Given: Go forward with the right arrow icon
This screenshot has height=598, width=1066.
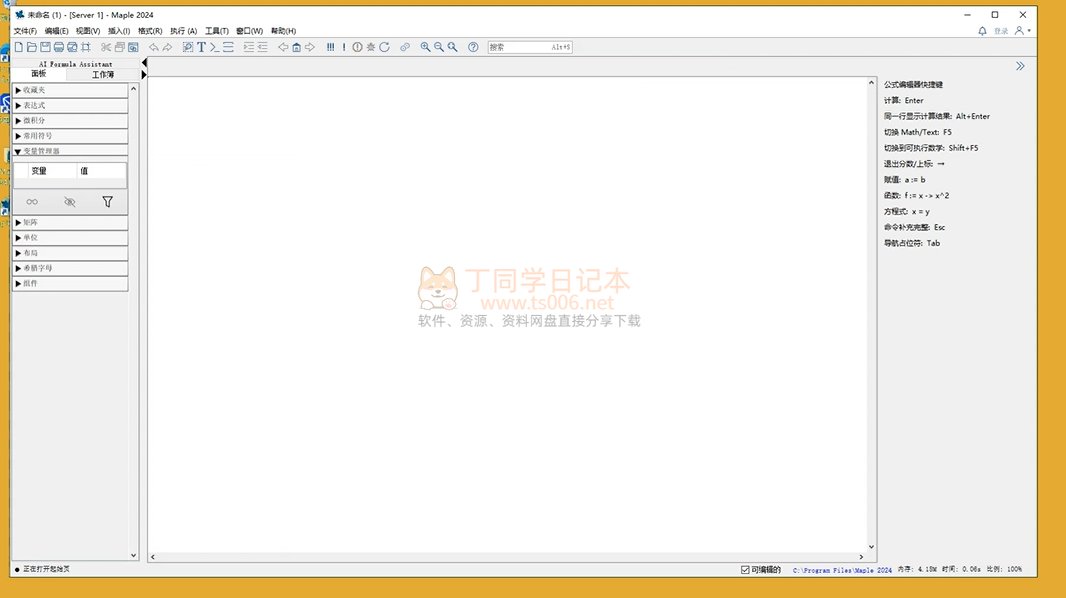Looking at the screenshot, I should coord(310,47).
